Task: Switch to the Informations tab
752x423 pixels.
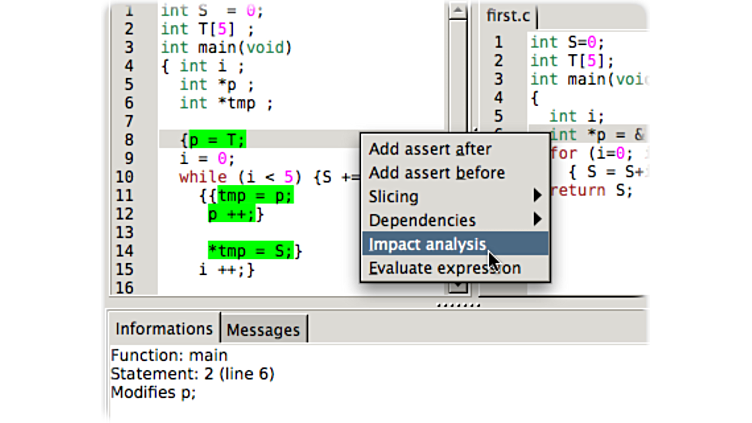Action: [163, 329]
